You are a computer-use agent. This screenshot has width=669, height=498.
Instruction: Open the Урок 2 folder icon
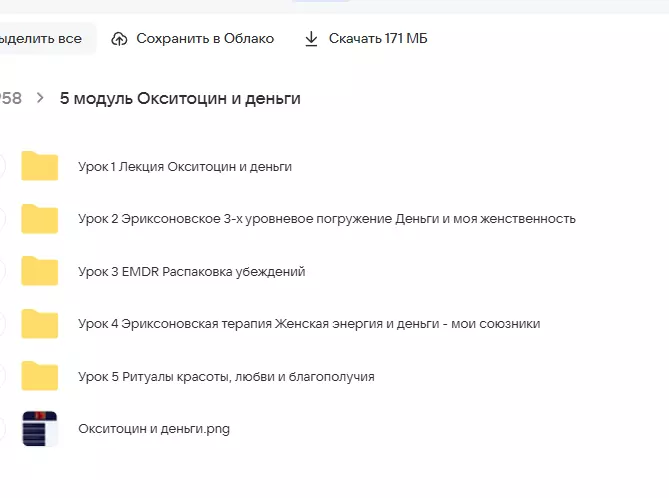click(40, 218)
